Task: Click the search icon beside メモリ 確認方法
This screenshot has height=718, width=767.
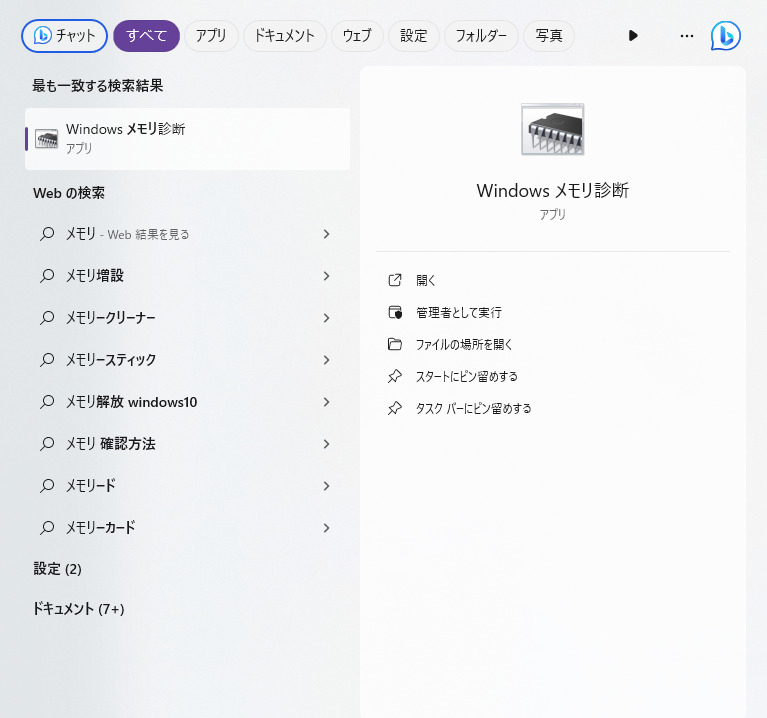Action: coord(47,444)
